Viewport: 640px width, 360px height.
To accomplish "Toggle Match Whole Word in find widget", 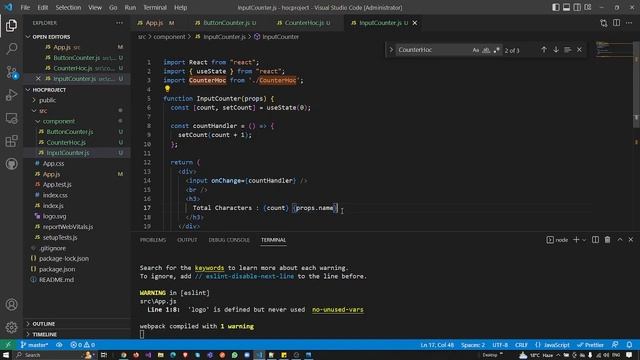I will click(x=486, y=50).
